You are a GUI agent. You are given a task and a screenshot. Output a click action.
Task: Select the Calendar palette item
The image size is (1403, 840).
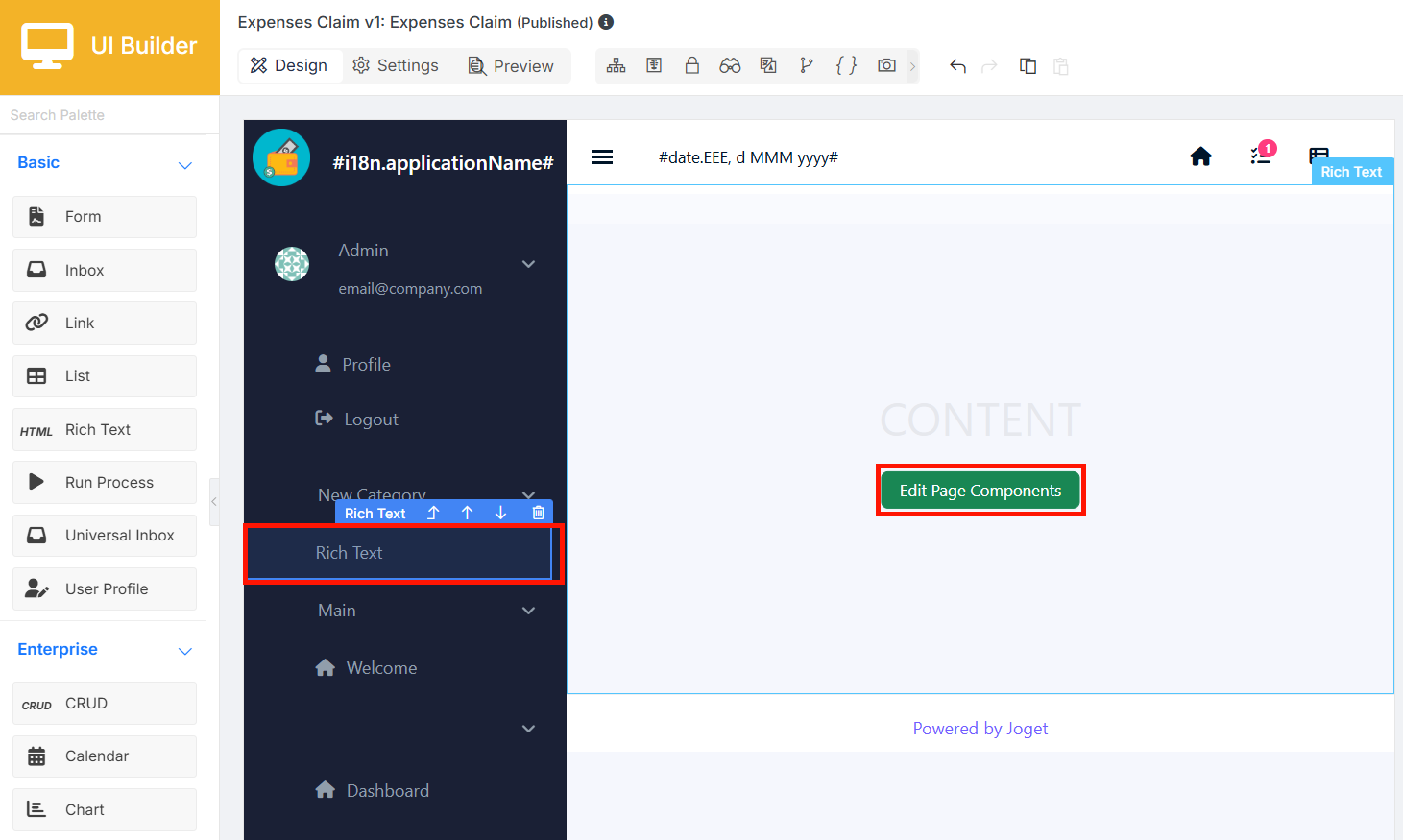[x=105, y=756]
